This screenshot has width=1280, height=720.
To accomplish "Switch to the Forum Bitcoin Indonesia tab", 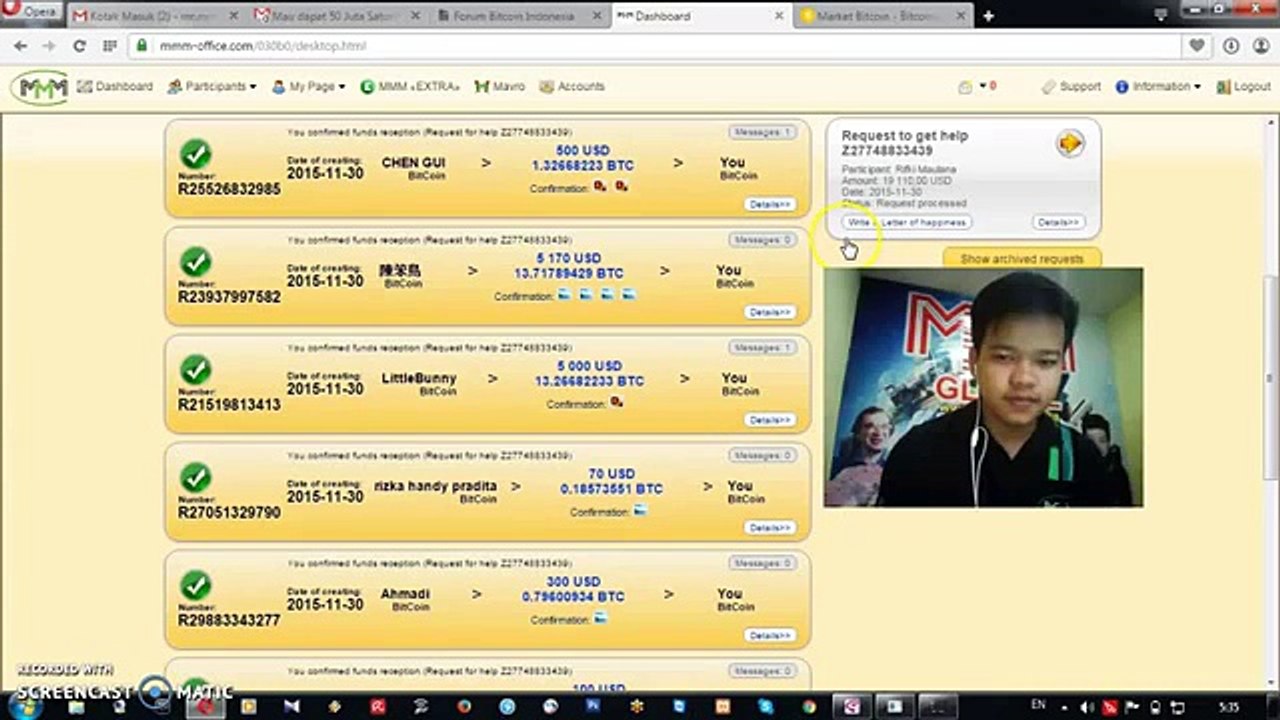I will pyautogui.click(x=521, y=16).
